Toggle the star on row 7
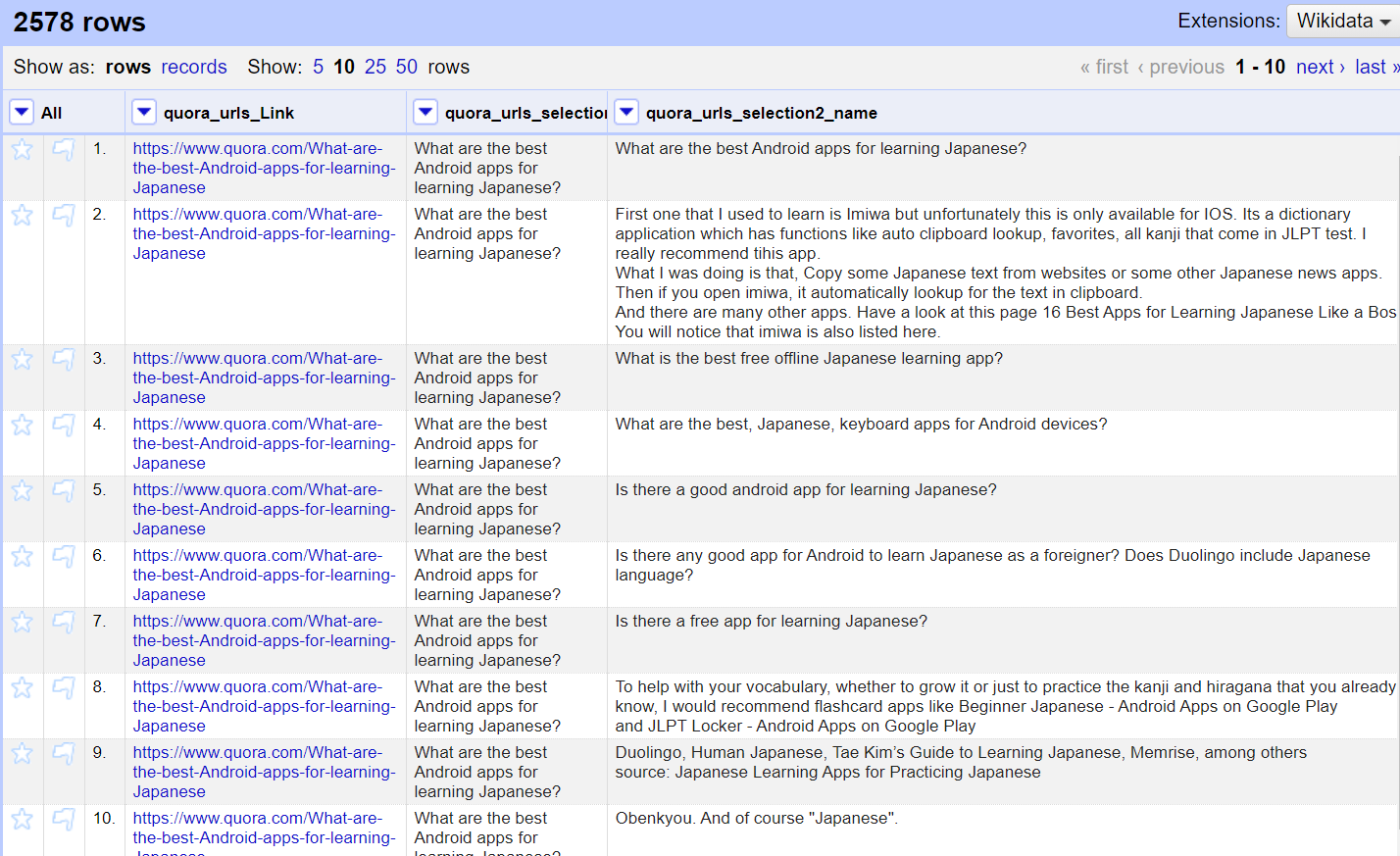Screen dimensions: 1400x856 [x=22, y=623]
